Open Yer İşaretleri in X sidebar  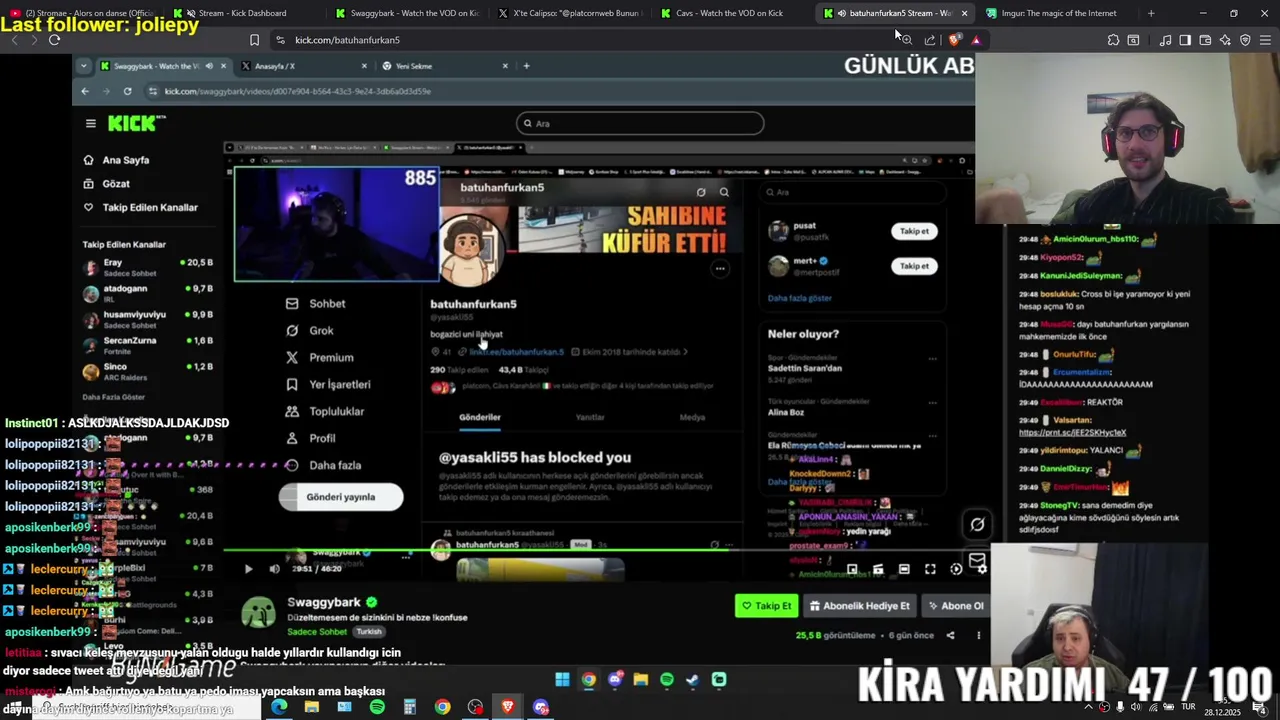click(328, 385)
